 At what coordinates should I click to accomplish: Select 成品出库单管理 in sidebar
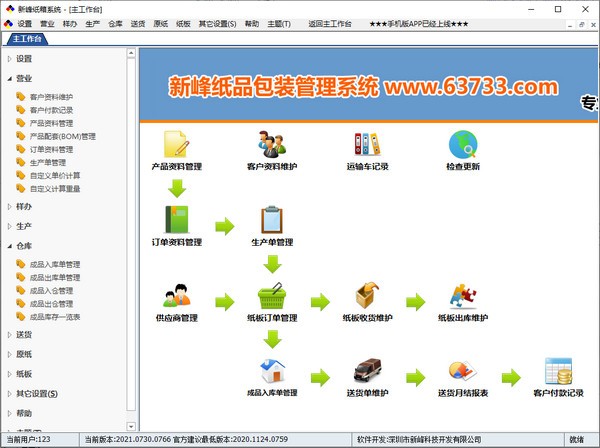tap(55, 277)
